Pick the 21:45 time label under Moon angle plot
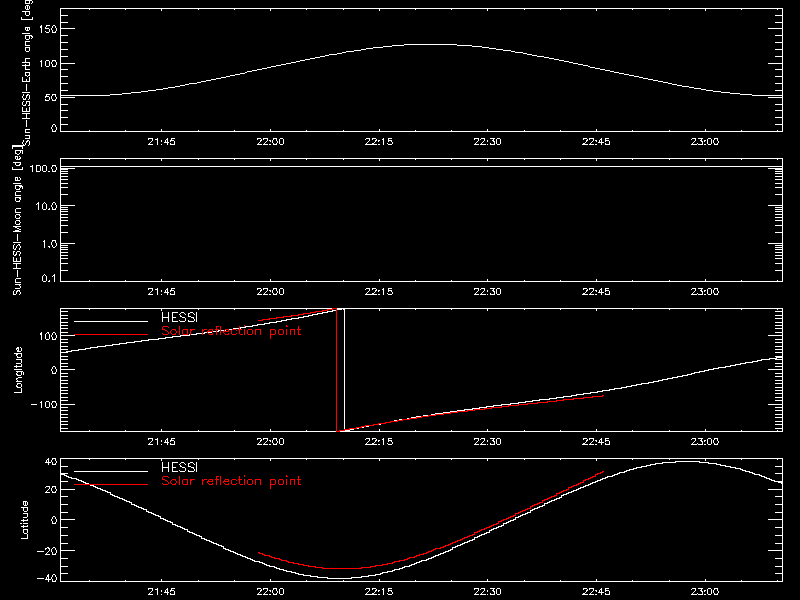Viewport: 800px width, 600px height. [x=161, y=292]
